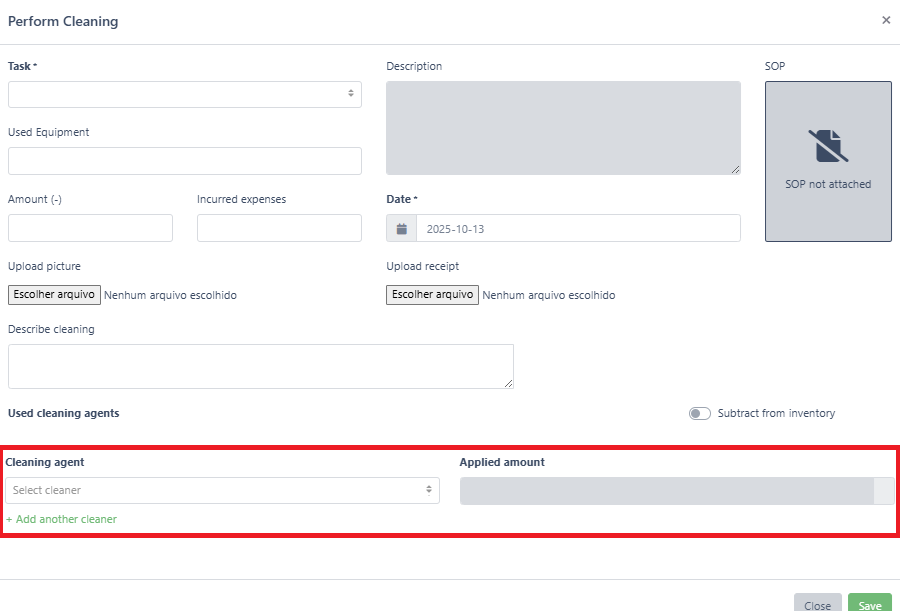This screenshot has width=900, height=611.
Task: Choose file for Upload receipt
Action: point(433,295)
